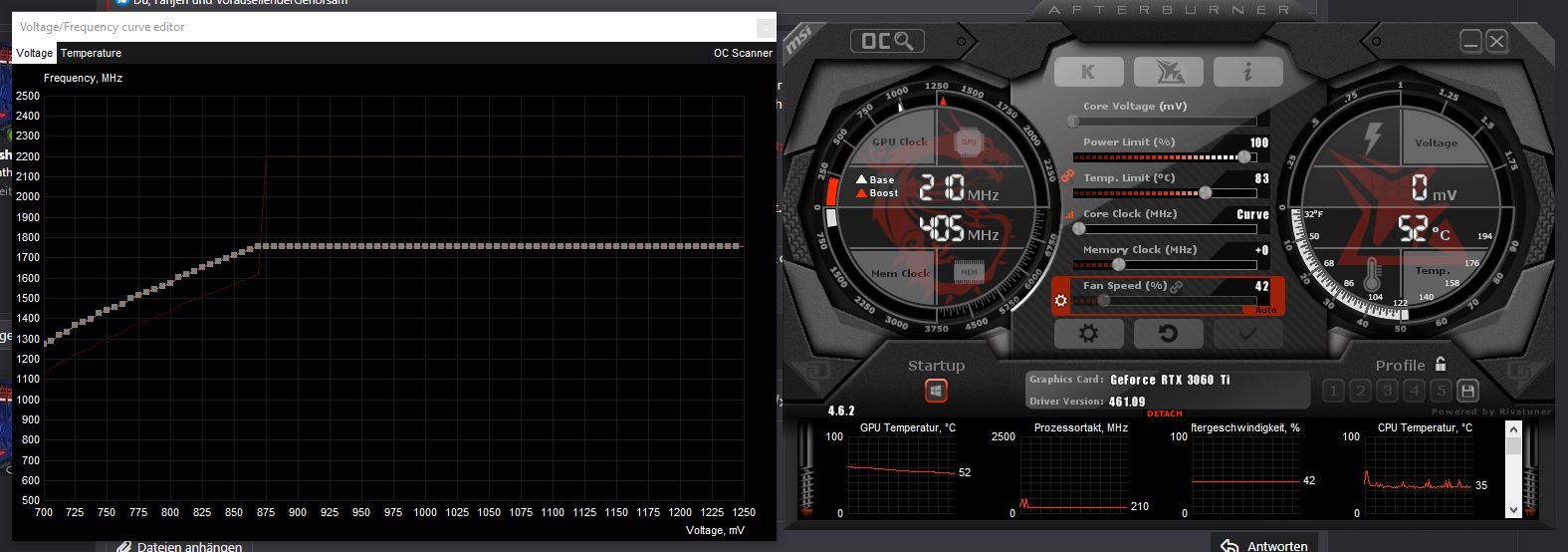Click the core clock curve bars icon
Image resolution: width=1568 pixels, height=552 pixels.
click(x=1069, y=214)
